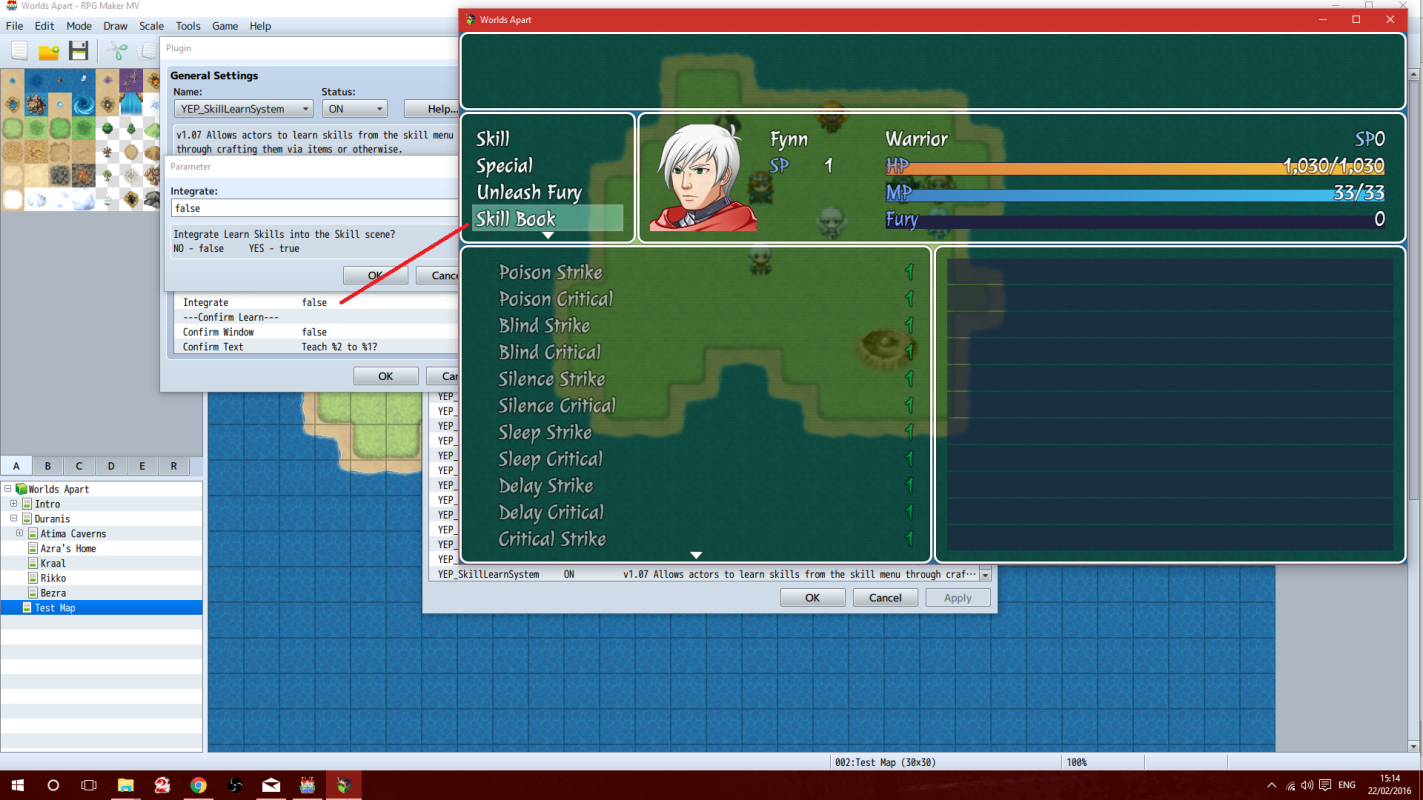Screen dimensions: 1423x800
Task: Click Fynn's character portrait
Action: point(703,177)
